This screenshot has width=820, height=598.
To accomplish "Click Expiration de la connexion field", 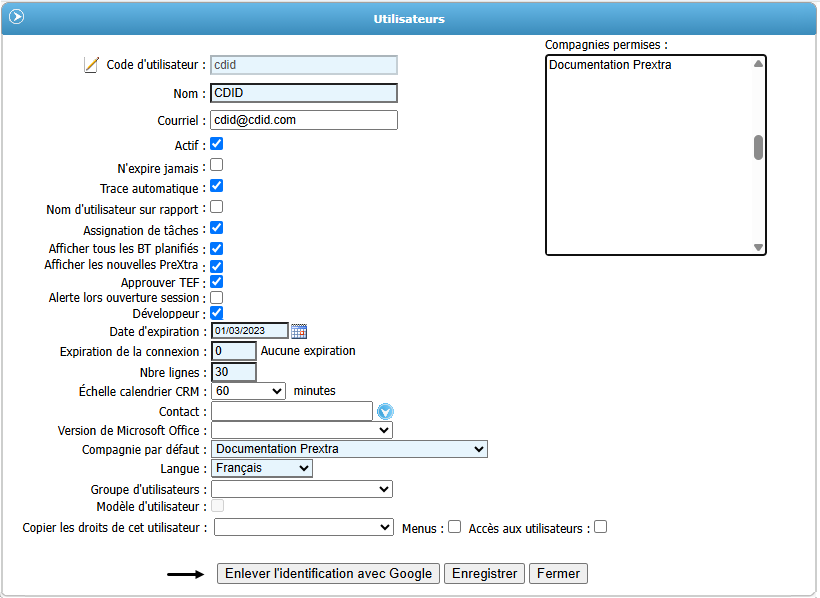I will click(x=234, y=351).
